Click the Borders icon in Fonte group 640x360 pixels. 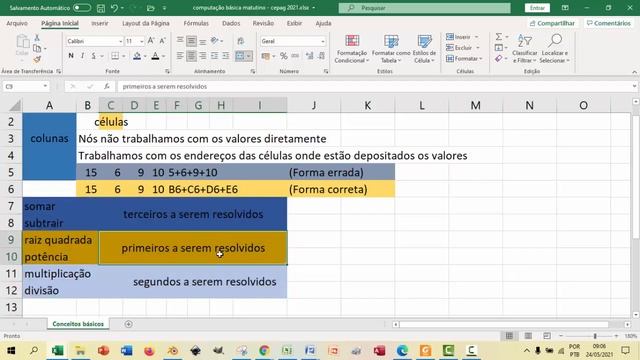(x=115, y=56)
